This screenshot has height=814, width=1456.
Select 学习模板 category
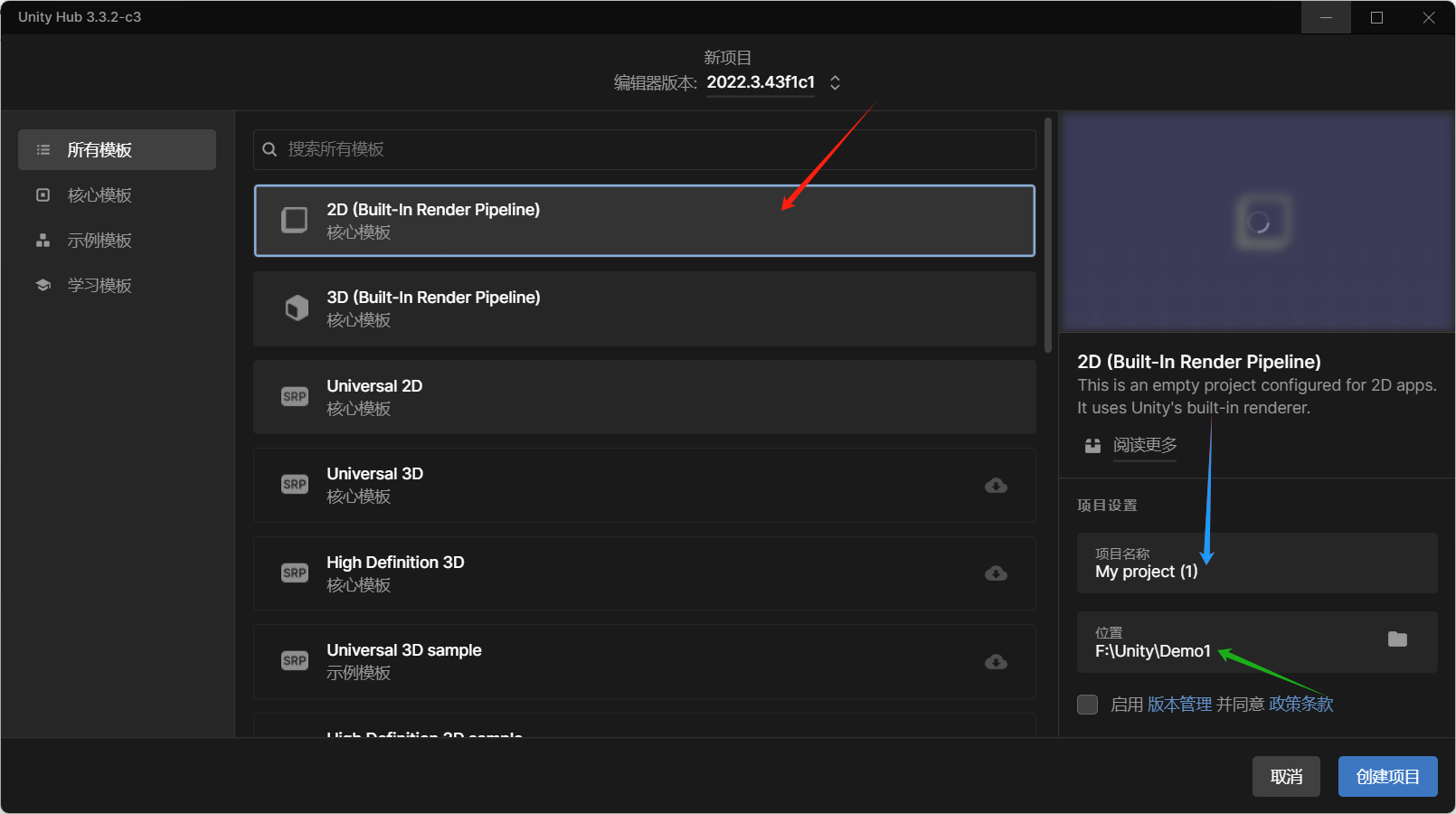coord(117,285)
